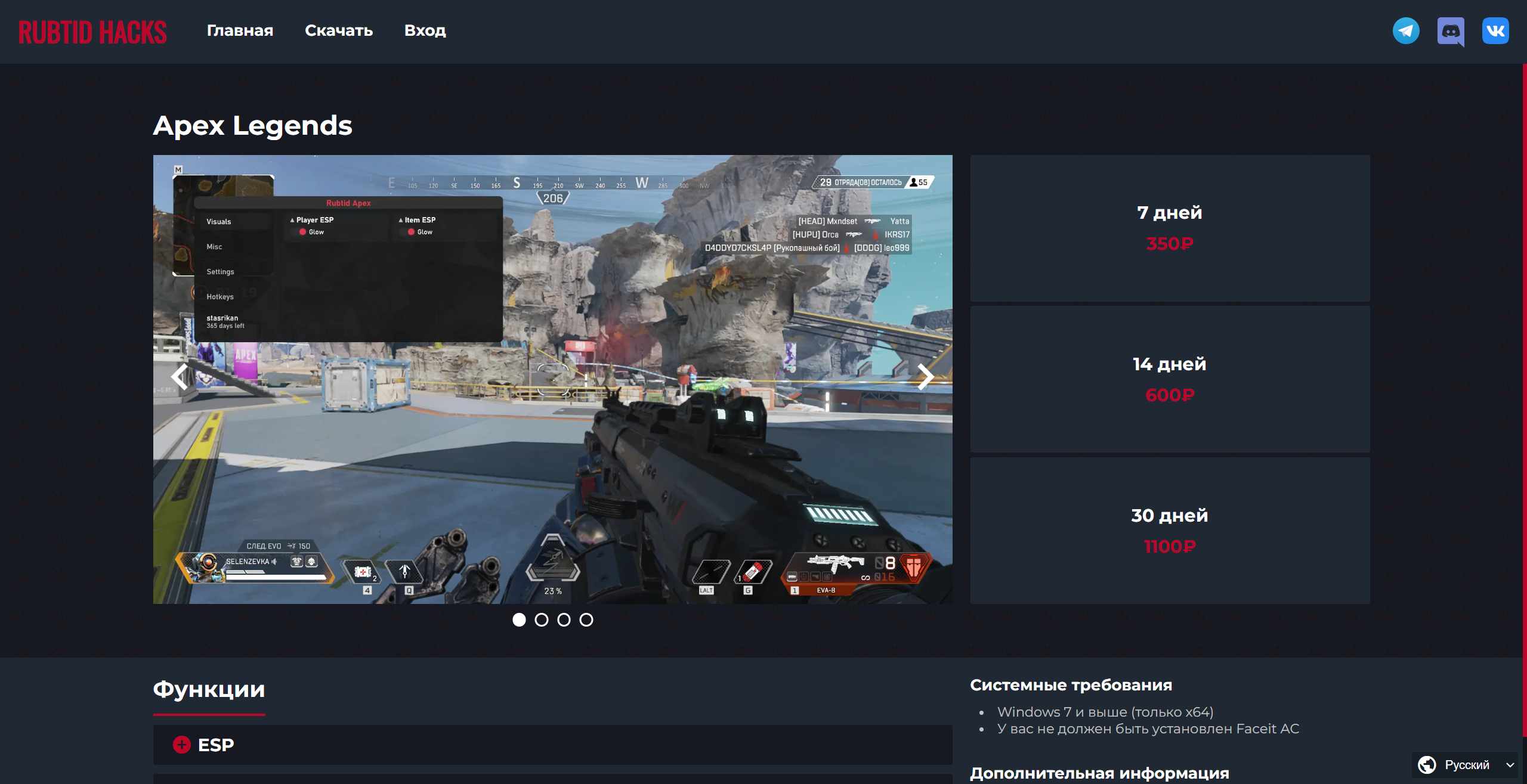Image resolution: width=1527 pixels, height=784 pixels.
Task: Show the previous carousel screenshot
Action: pyautogui.click(x=180, y=377)
